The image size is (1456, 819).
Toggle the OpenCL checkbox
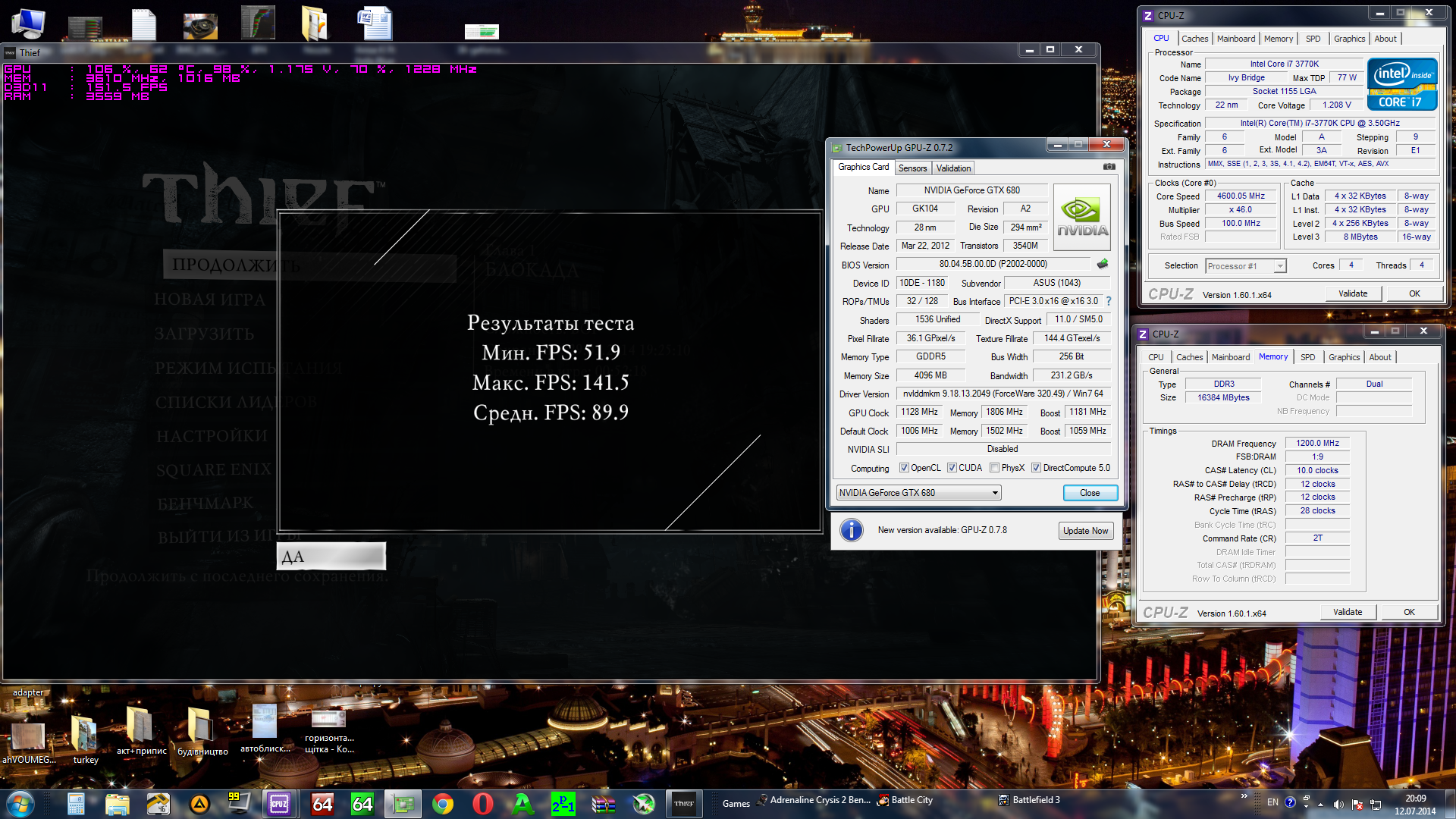click(904, 468)
